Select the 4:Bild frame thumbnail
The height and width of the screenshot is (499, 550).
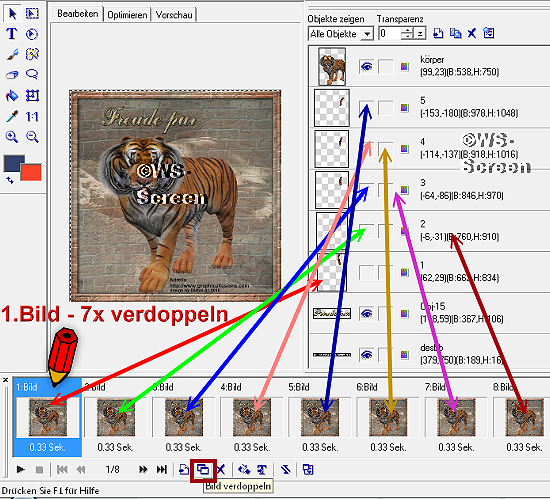(x=252, y=417)
